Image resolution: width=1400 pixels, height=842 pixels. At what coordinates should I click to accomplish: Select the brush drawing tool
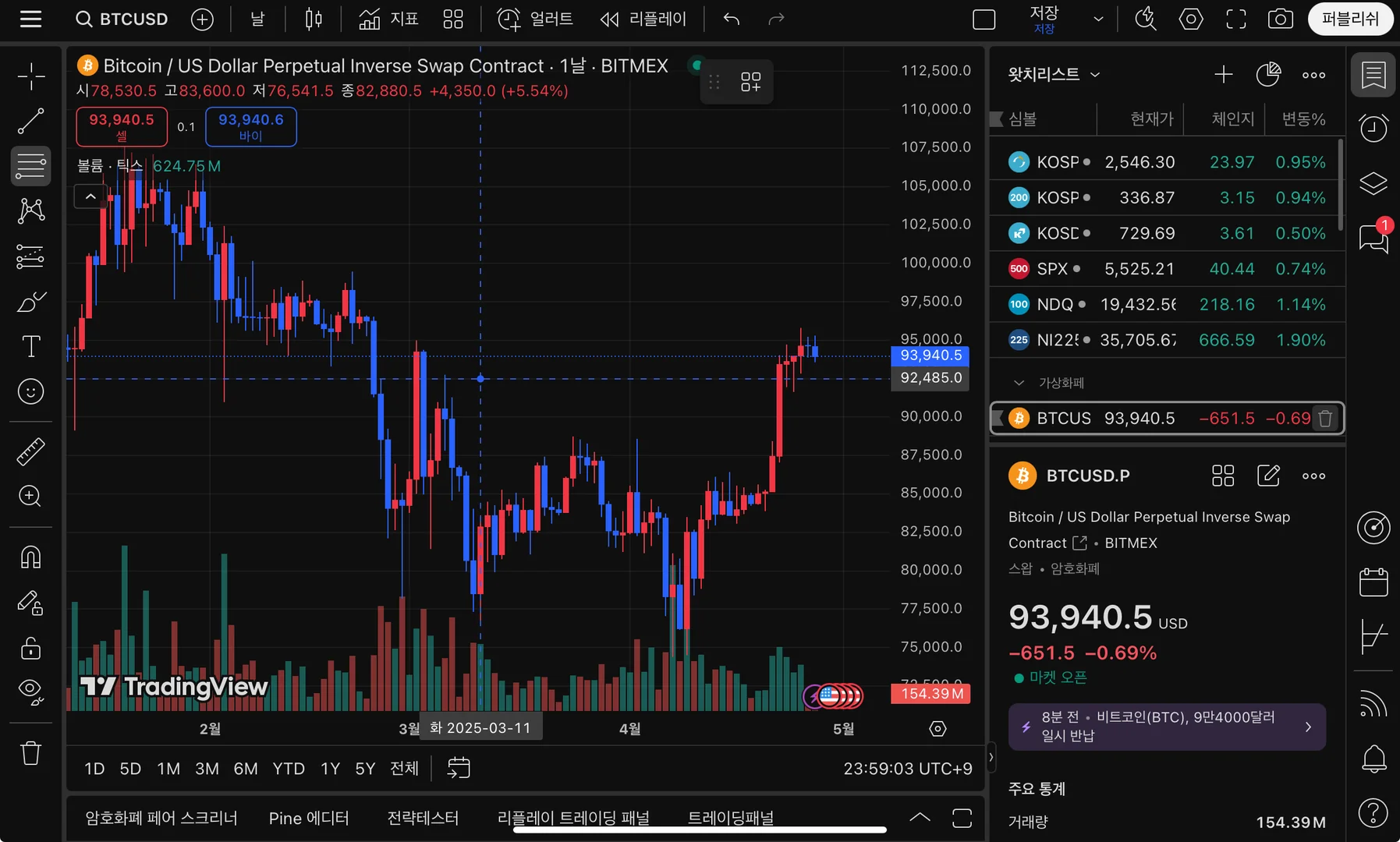click(x=31, y=301)
